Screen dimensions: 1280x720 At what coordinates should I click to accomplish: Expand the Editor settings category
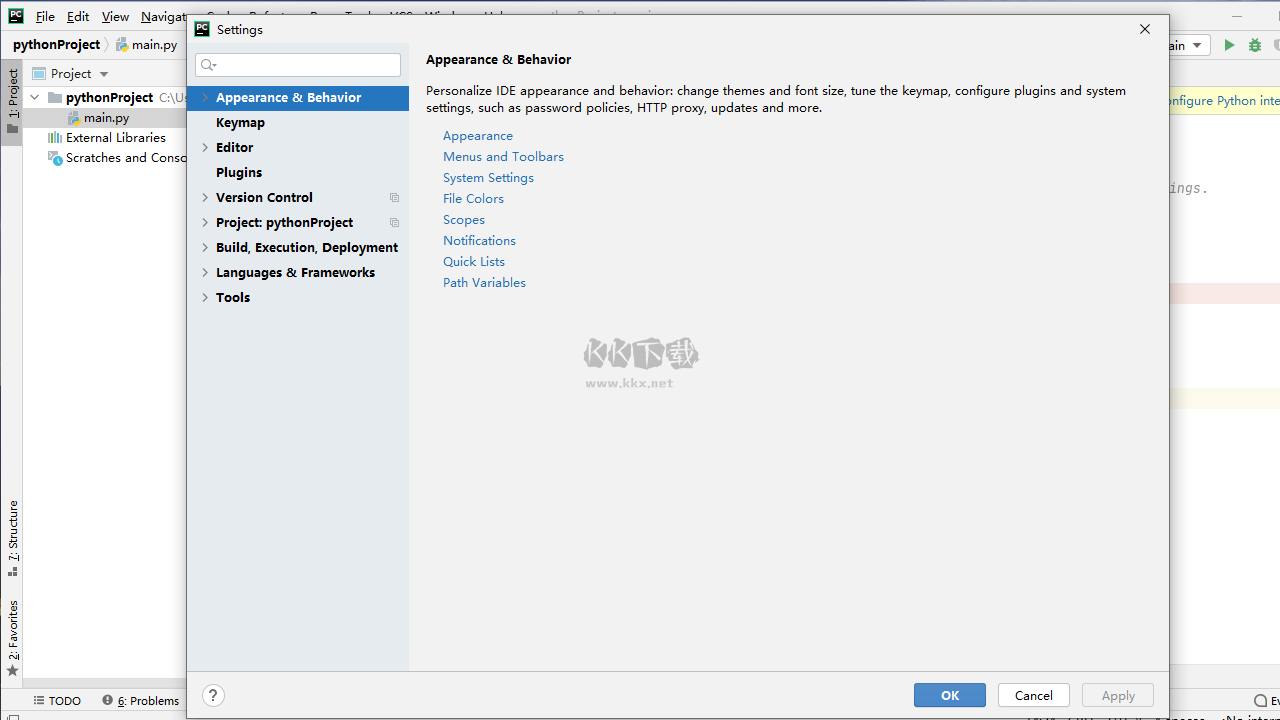205,148
